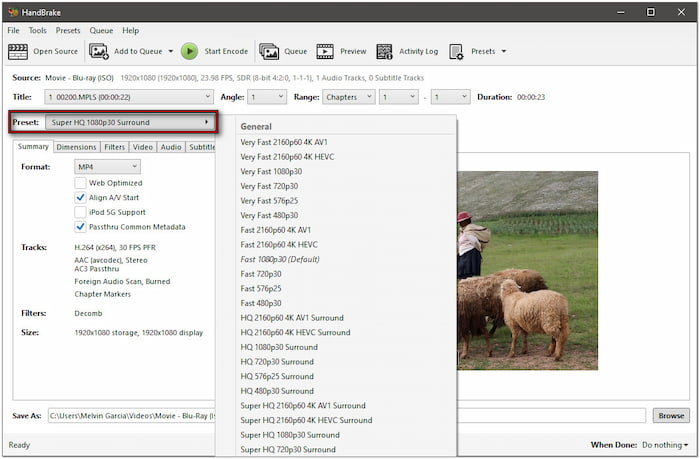Select preset Fast 720p30
700x459 pixels.
[x=261, y=274]
